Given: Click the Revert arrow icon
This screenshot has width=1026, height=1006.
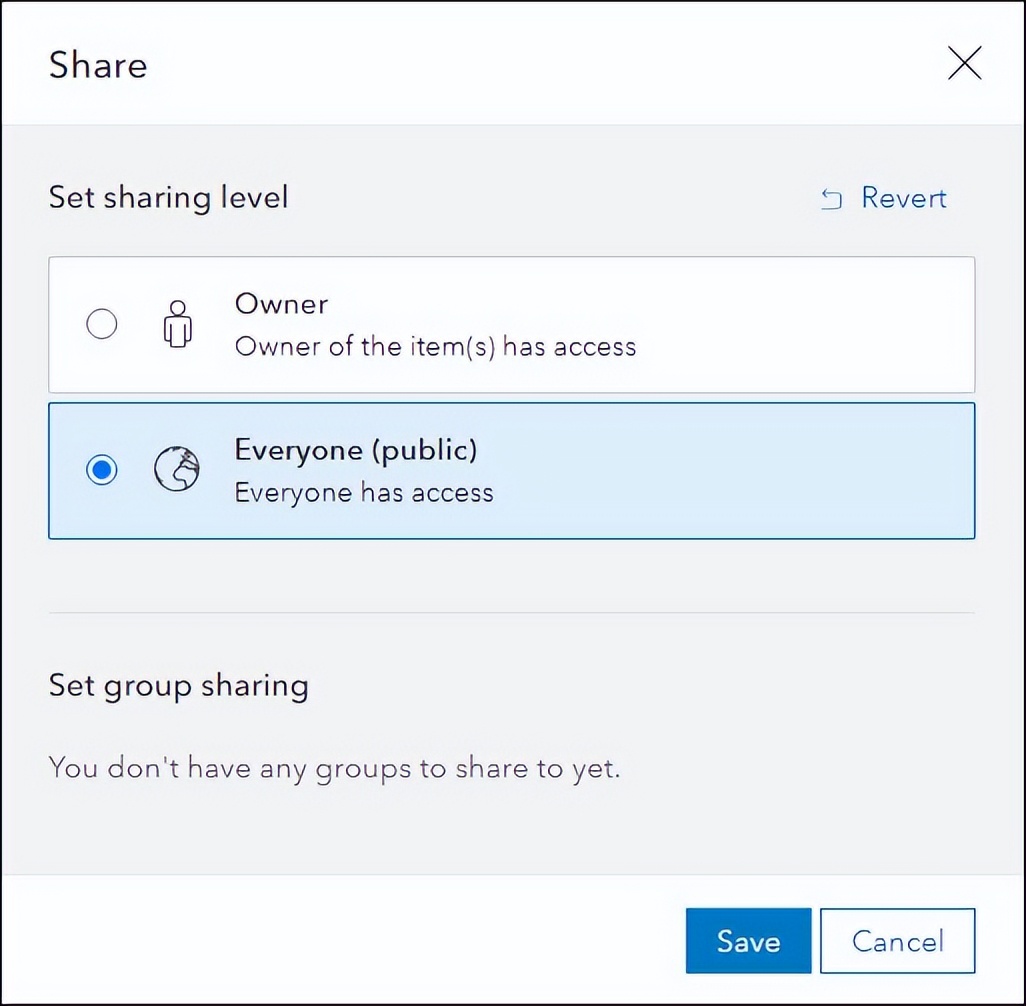Looking at the screenshot, I should pos(831,199).
